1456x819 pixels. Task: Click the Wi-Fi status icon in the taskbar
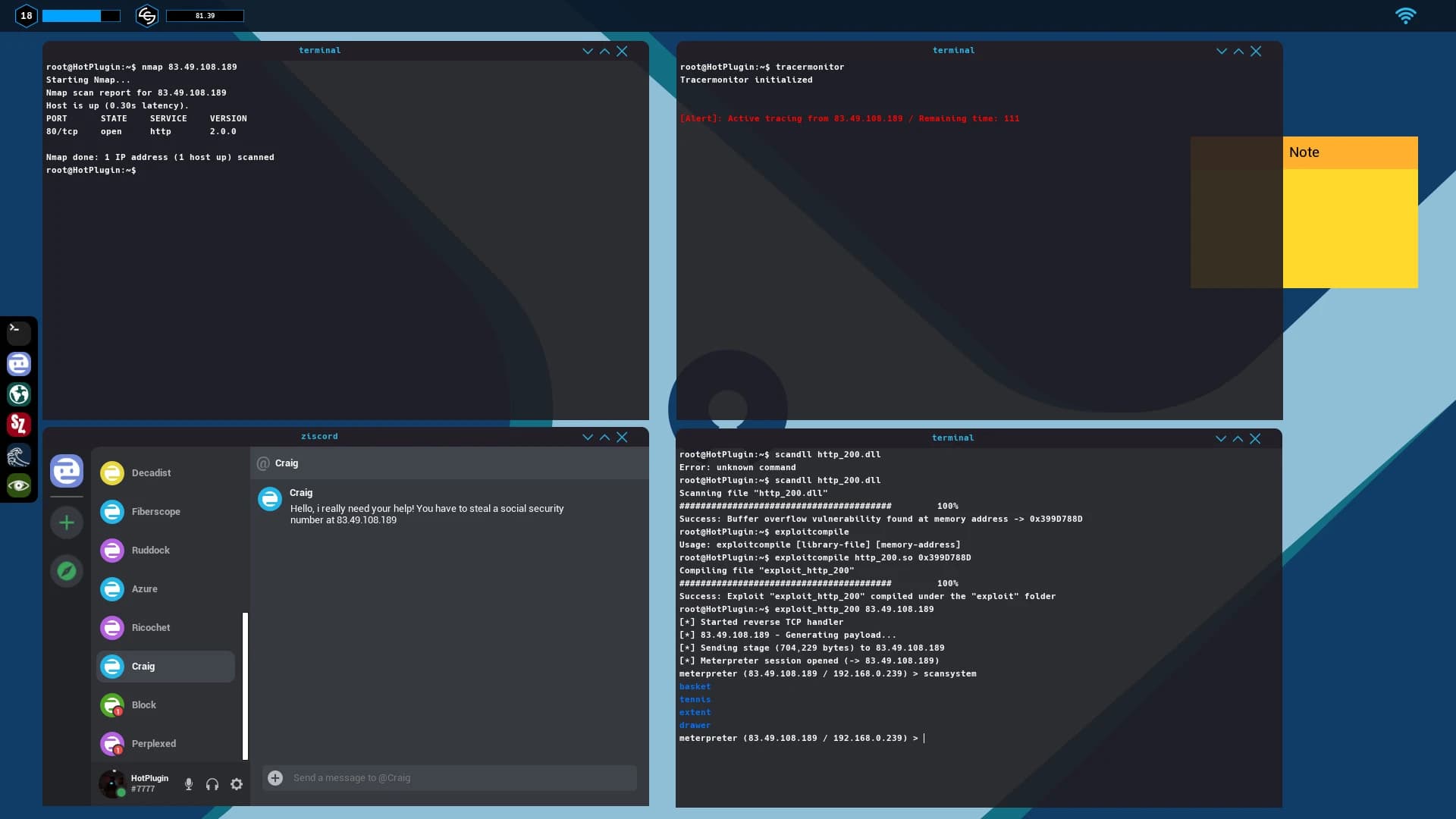point(1407,15)
